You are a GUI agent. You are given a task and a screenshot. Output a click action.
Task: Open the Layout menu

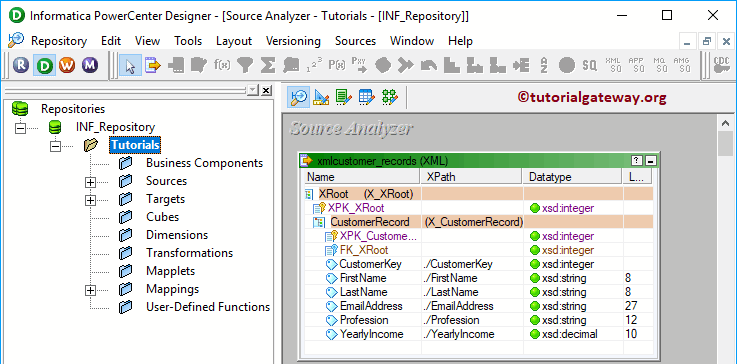point(234,41)
